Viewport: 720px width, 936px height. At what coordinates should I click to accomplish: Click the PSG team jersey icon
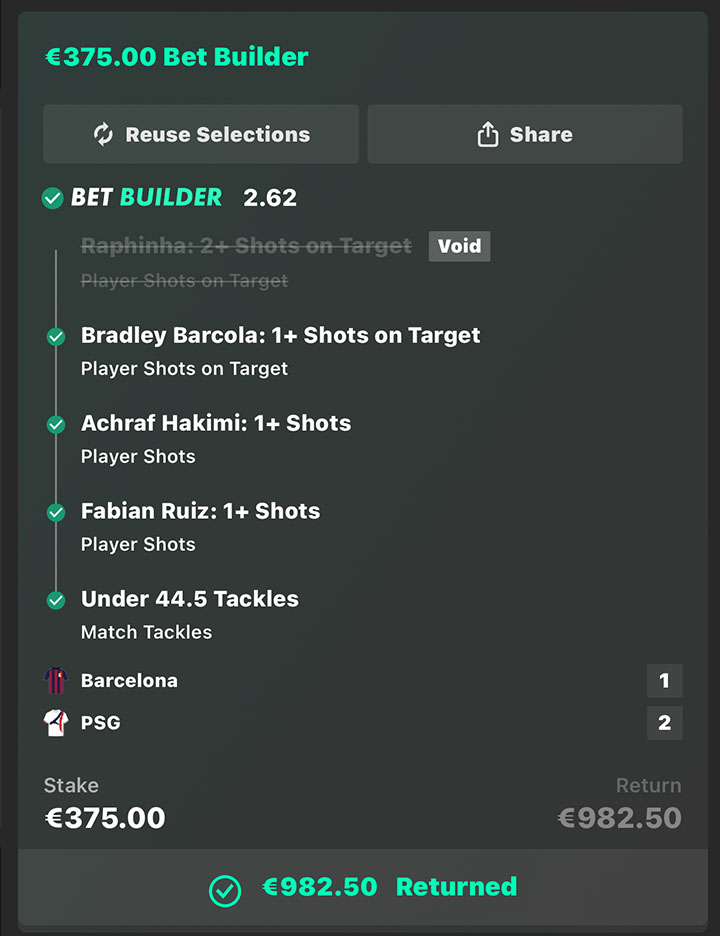pyautogui.click(x=55, y=723)
